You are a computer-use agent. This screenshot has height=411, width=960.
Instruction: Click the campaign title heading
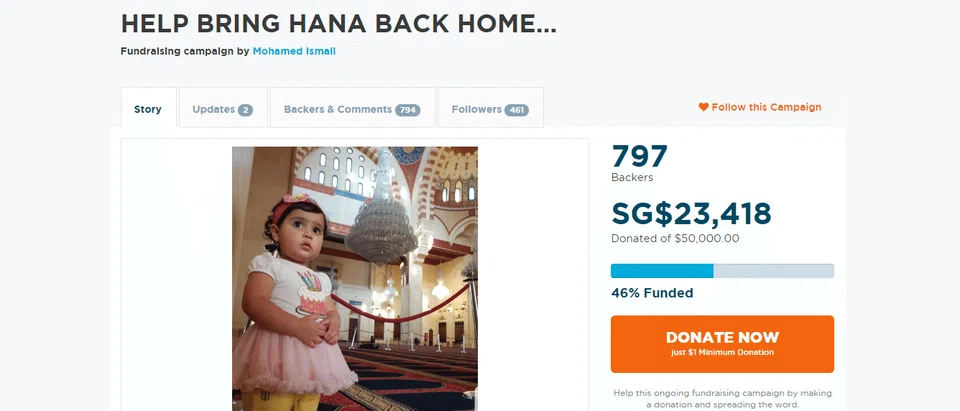click(x=339, y=24)
